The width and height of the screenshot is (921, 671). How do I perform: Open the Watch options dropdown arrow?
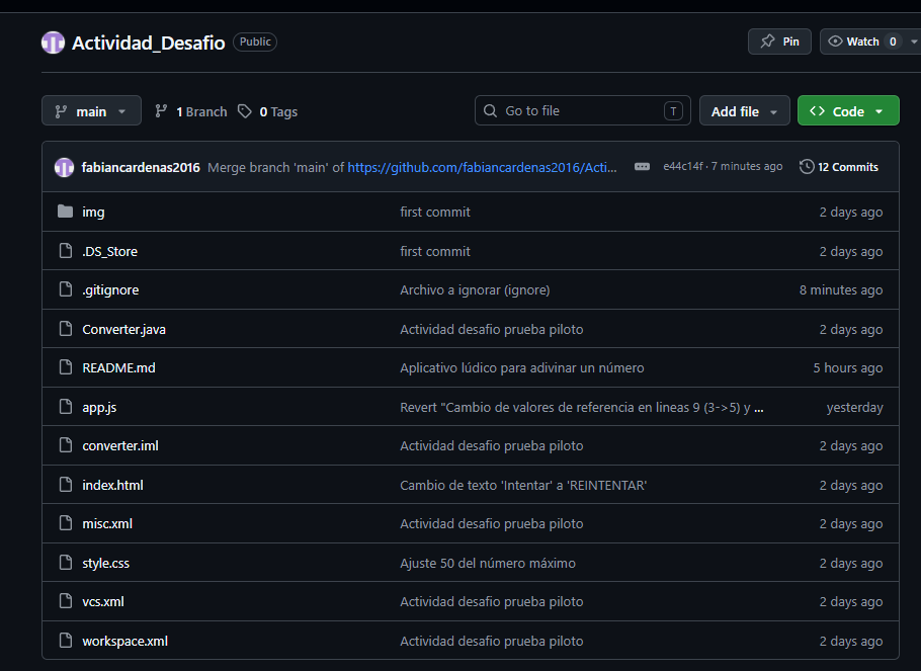(x=913, y=42)
